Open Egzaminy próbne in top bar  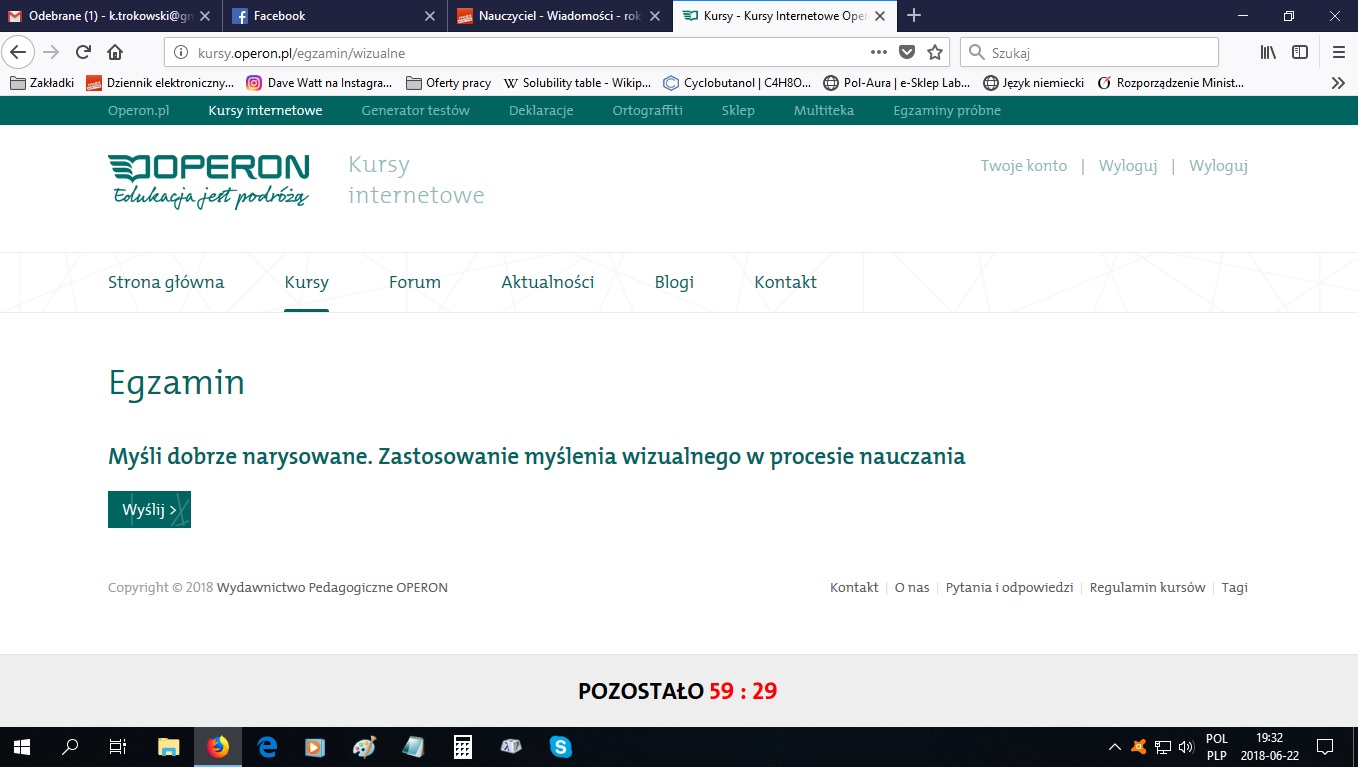(x=947, y=111)
